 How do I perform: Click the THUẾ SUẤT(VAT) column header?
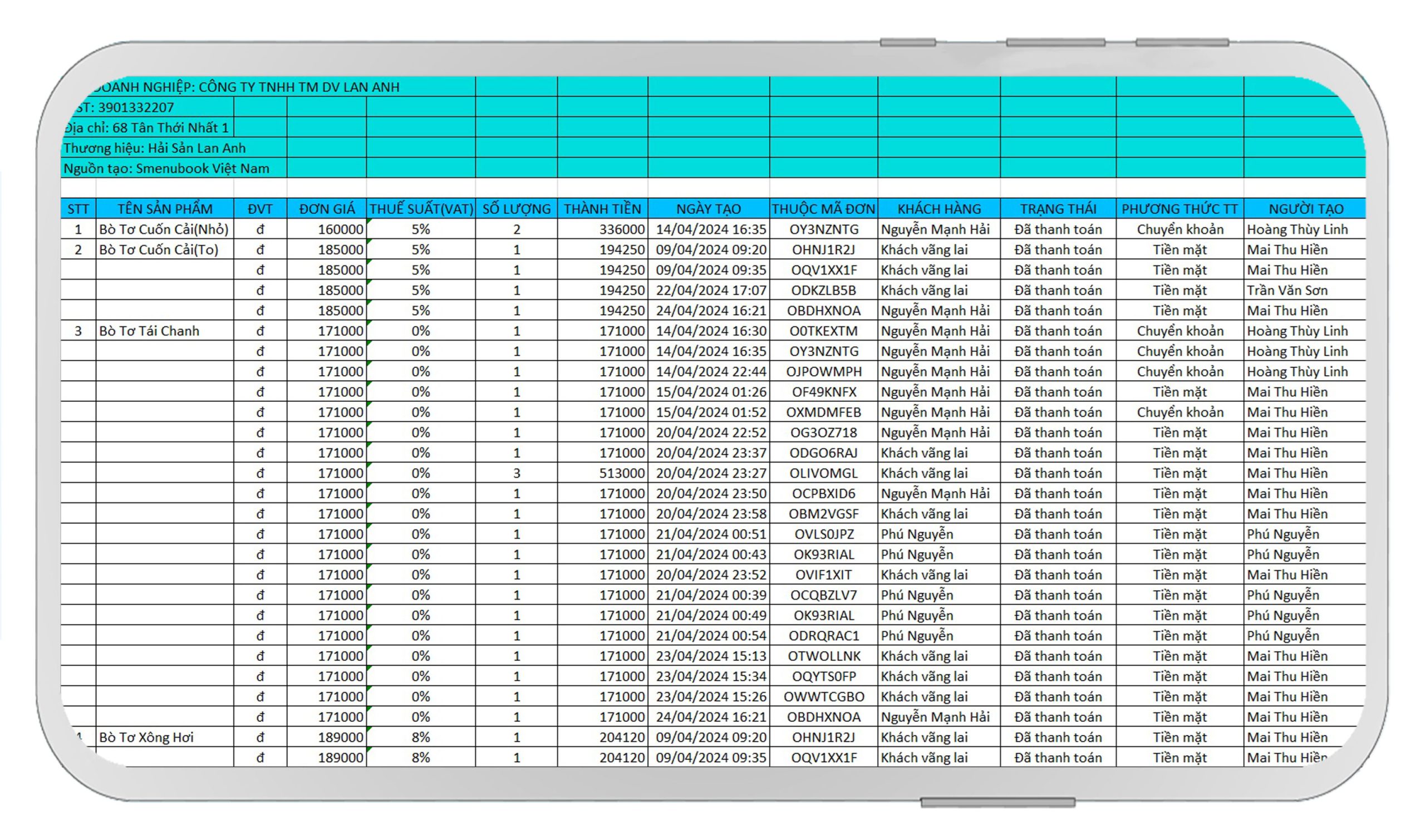[x=420, y=209]
